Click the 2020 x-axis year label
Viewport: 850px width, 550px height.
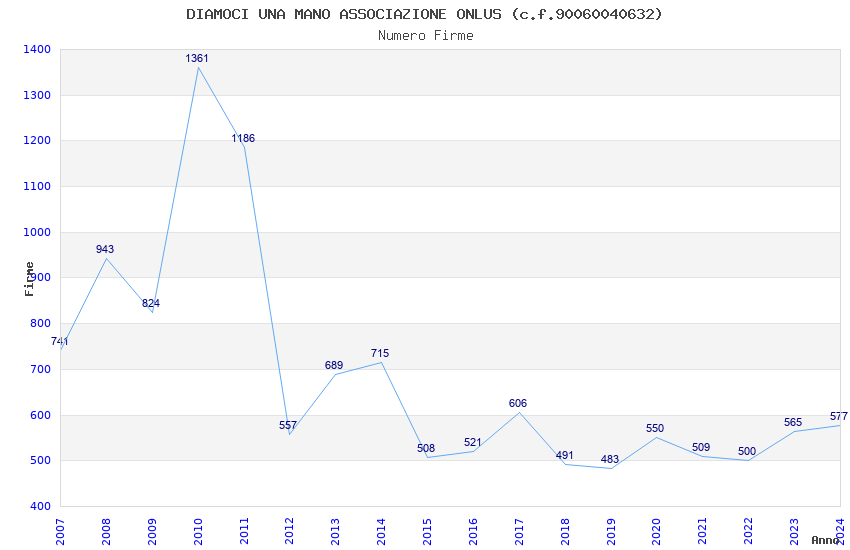[x=656, y=532]
